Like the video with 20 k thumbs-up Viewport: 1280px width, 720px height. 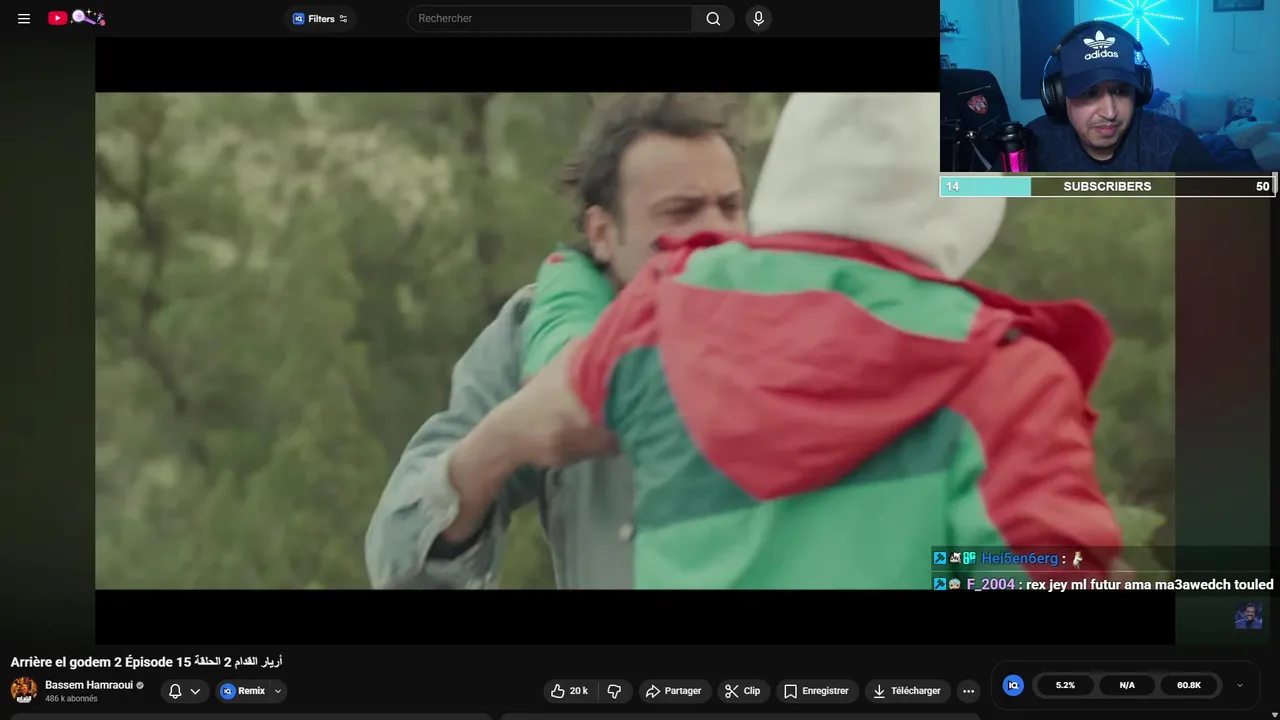pos(569,691)
